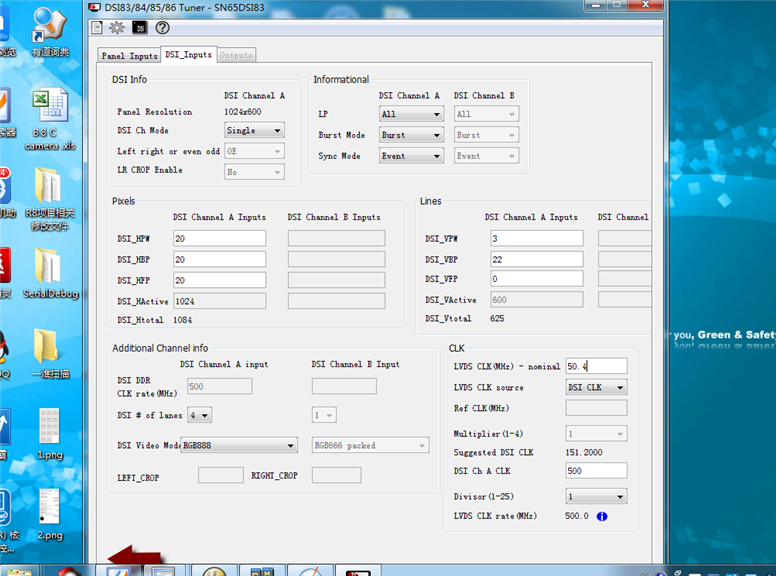The width and height of the screenshot is (776, 576).
Task: Click the LEFT_CROP input box
Action: click(x=221, y=476)
